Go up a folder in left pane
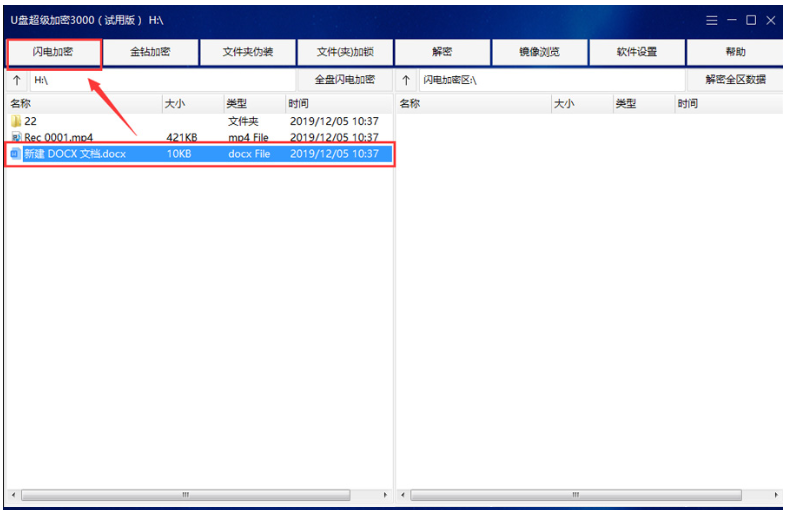Viewport: 805px width, 510px height. click(x=17, y=80)
